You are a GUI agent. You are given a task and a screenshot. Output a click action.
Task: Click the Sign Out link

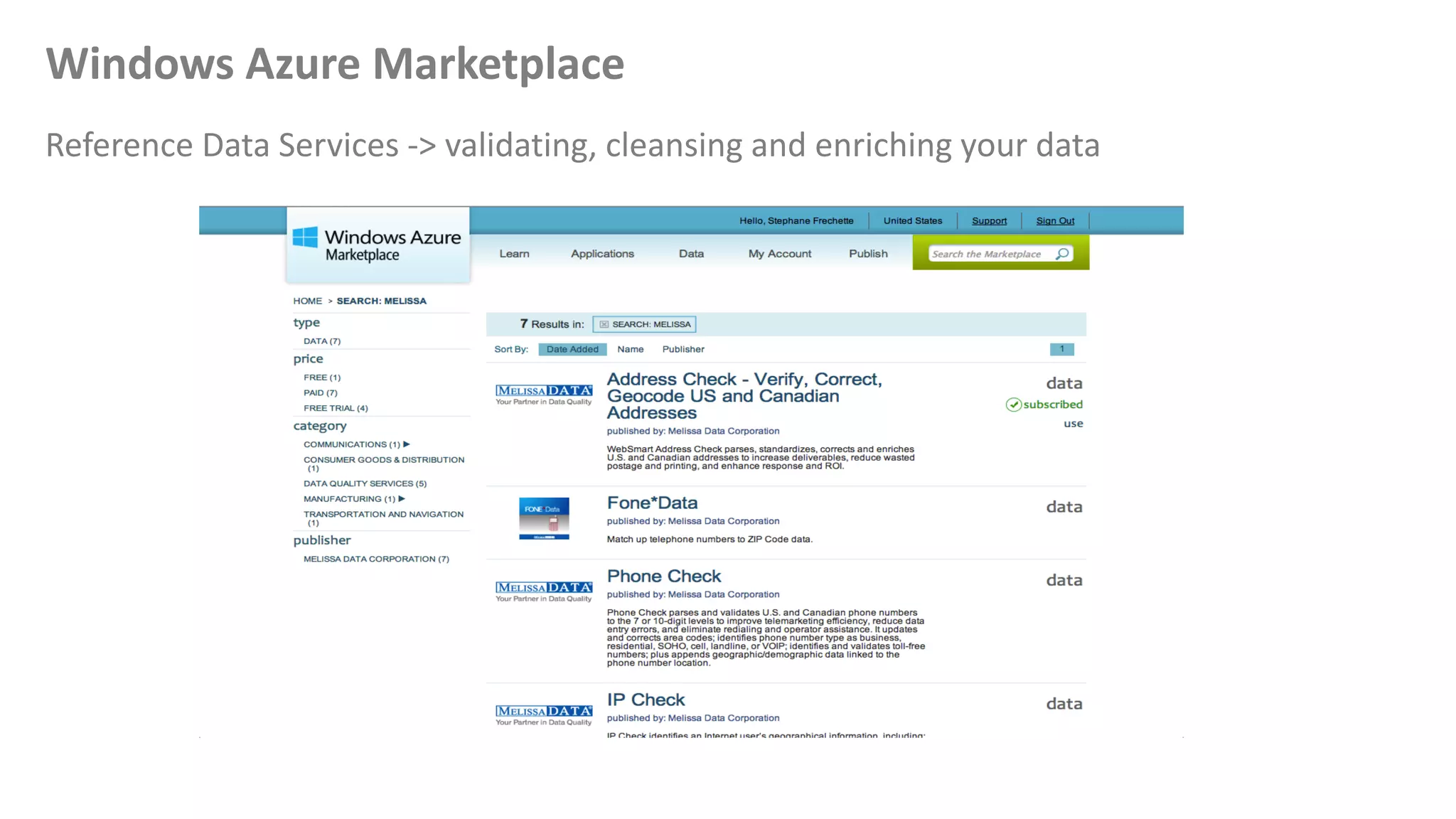pyautogui.click(x=1055, y=221)
